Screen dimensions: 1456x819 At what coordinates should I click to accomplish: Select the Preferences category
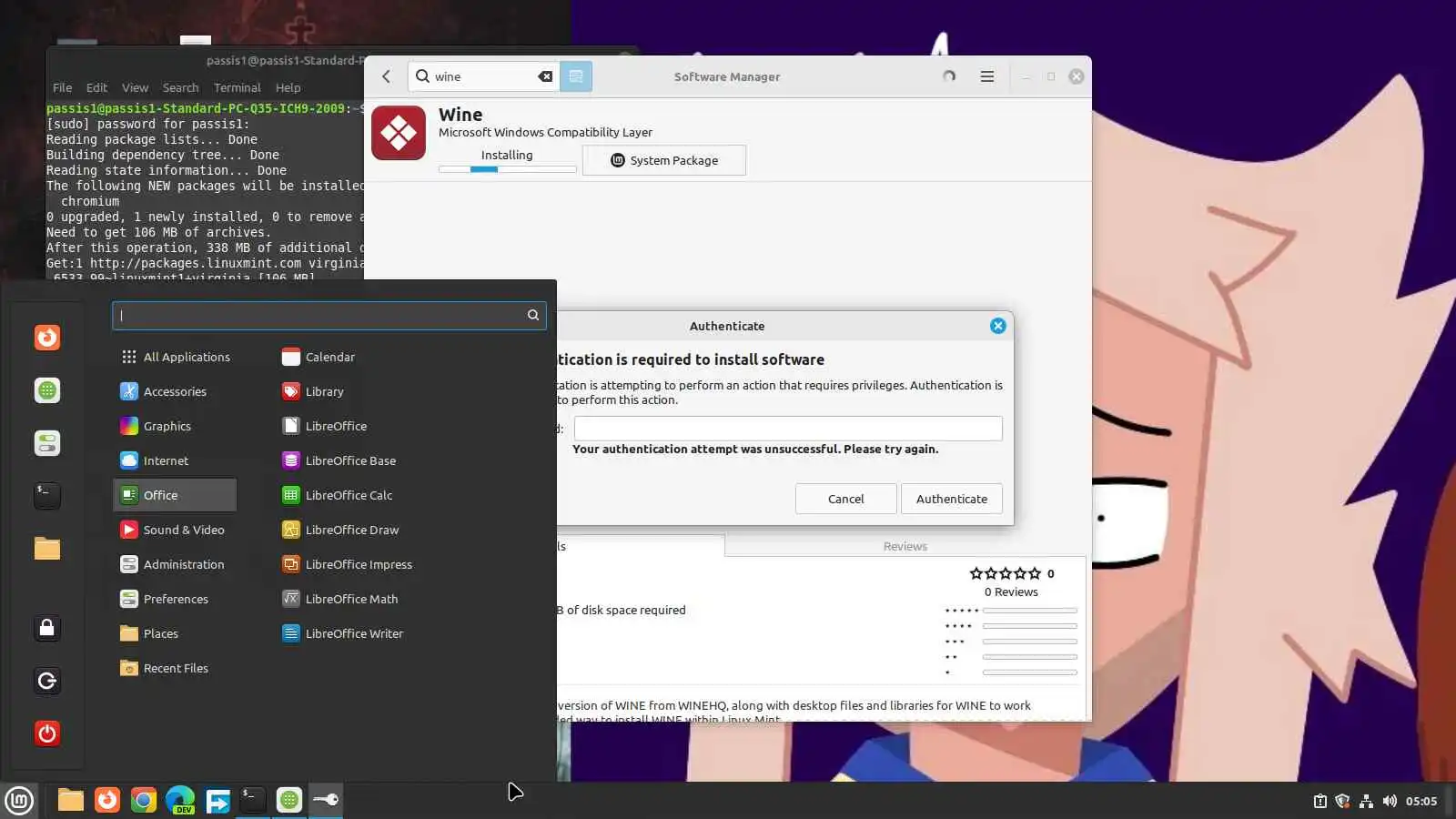click(x=175, y=599)
